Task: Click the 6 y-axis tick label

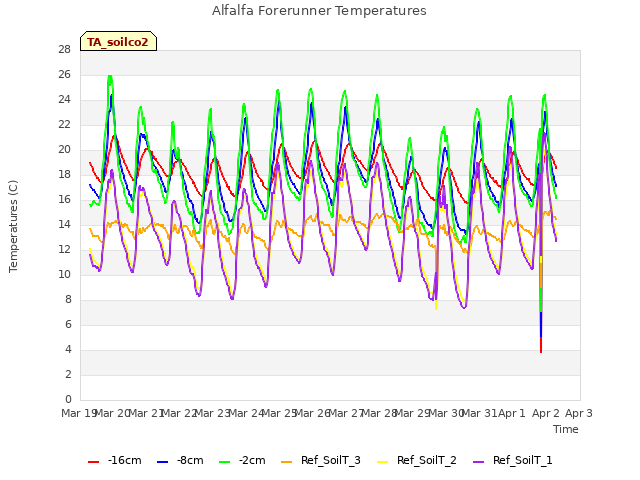Action: click(68, 324)
